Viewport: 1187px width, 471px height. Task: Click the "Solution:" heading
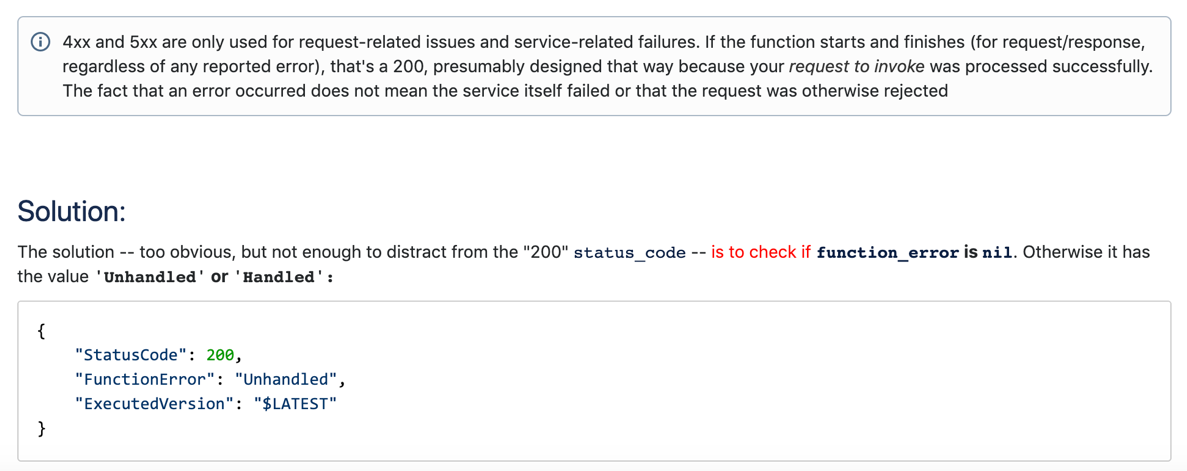coord(71,211)
